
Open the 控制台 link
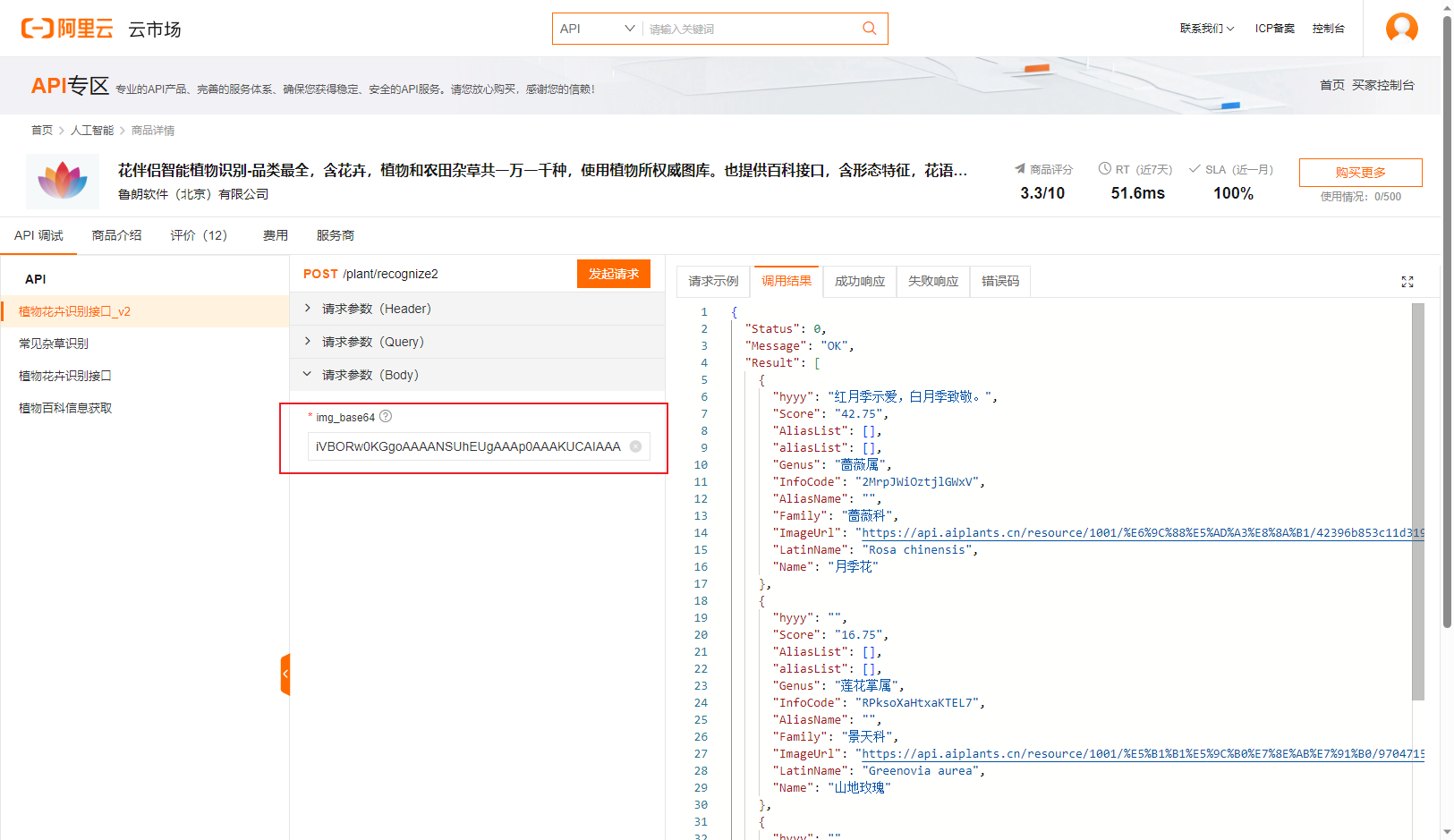[x=1329, y=29]
